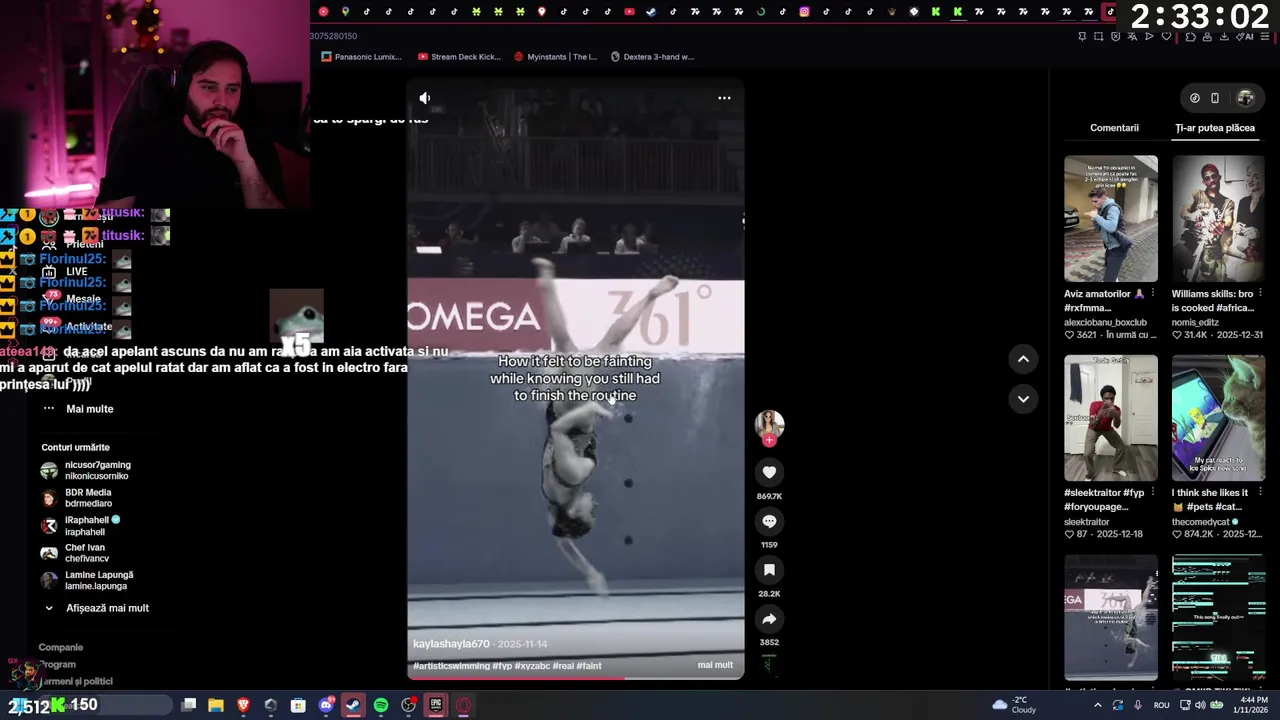Open Spotify from the taskbar
Viewport: 1280px width, 720px height.
381,705
